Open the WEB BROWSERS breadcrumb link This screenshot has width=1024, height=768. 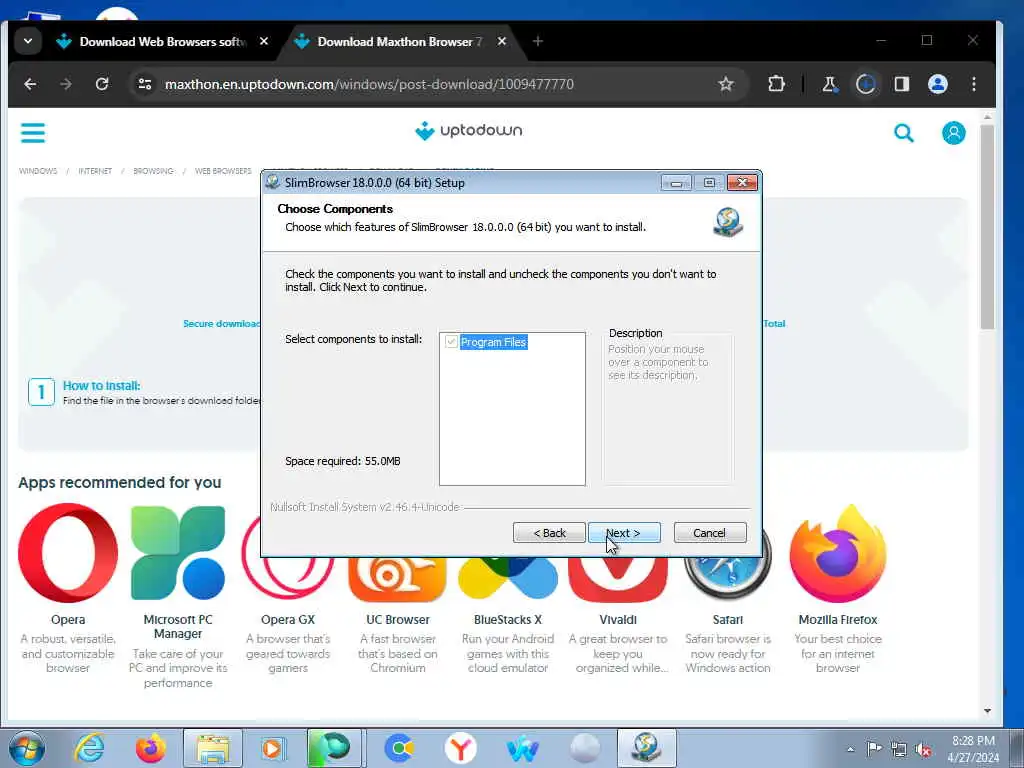223,171
